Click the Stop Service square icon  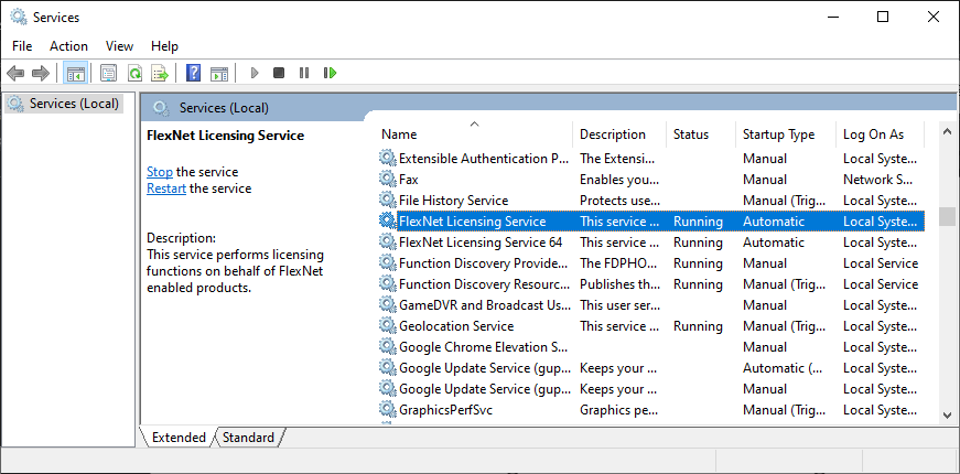point(279,73)
